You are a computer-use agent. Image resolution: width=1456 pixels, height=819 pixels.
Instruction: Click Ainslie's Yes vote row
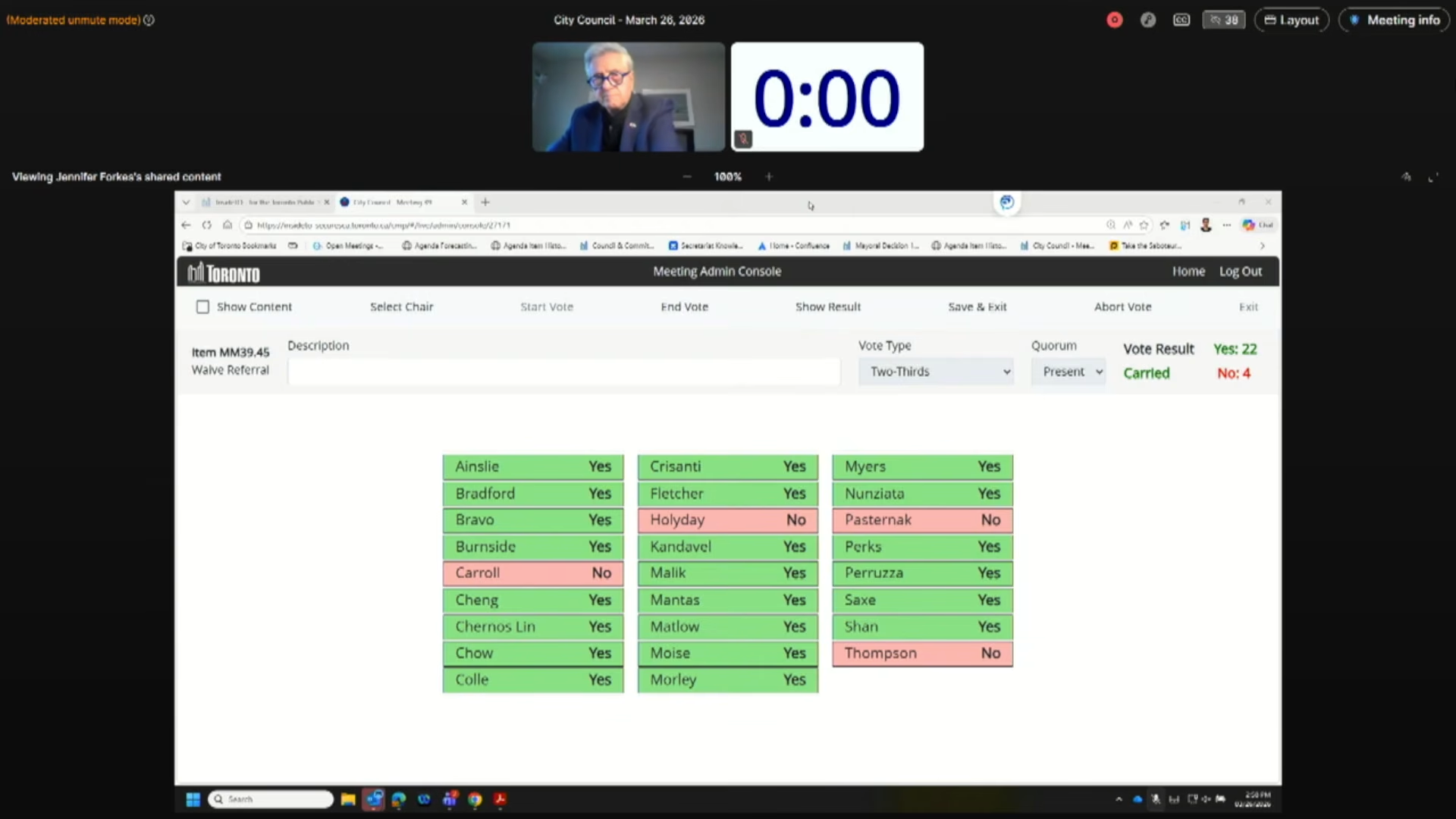click(x=533, y=467)
